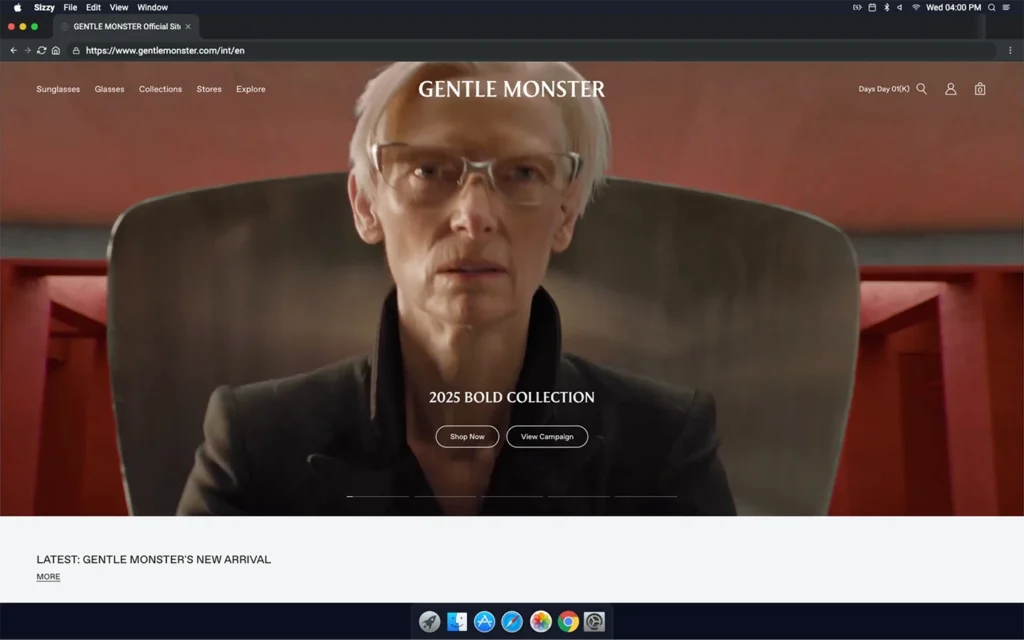1024x640 pixels.
Task: Click the browser back arrow
Action: [14, 50]
